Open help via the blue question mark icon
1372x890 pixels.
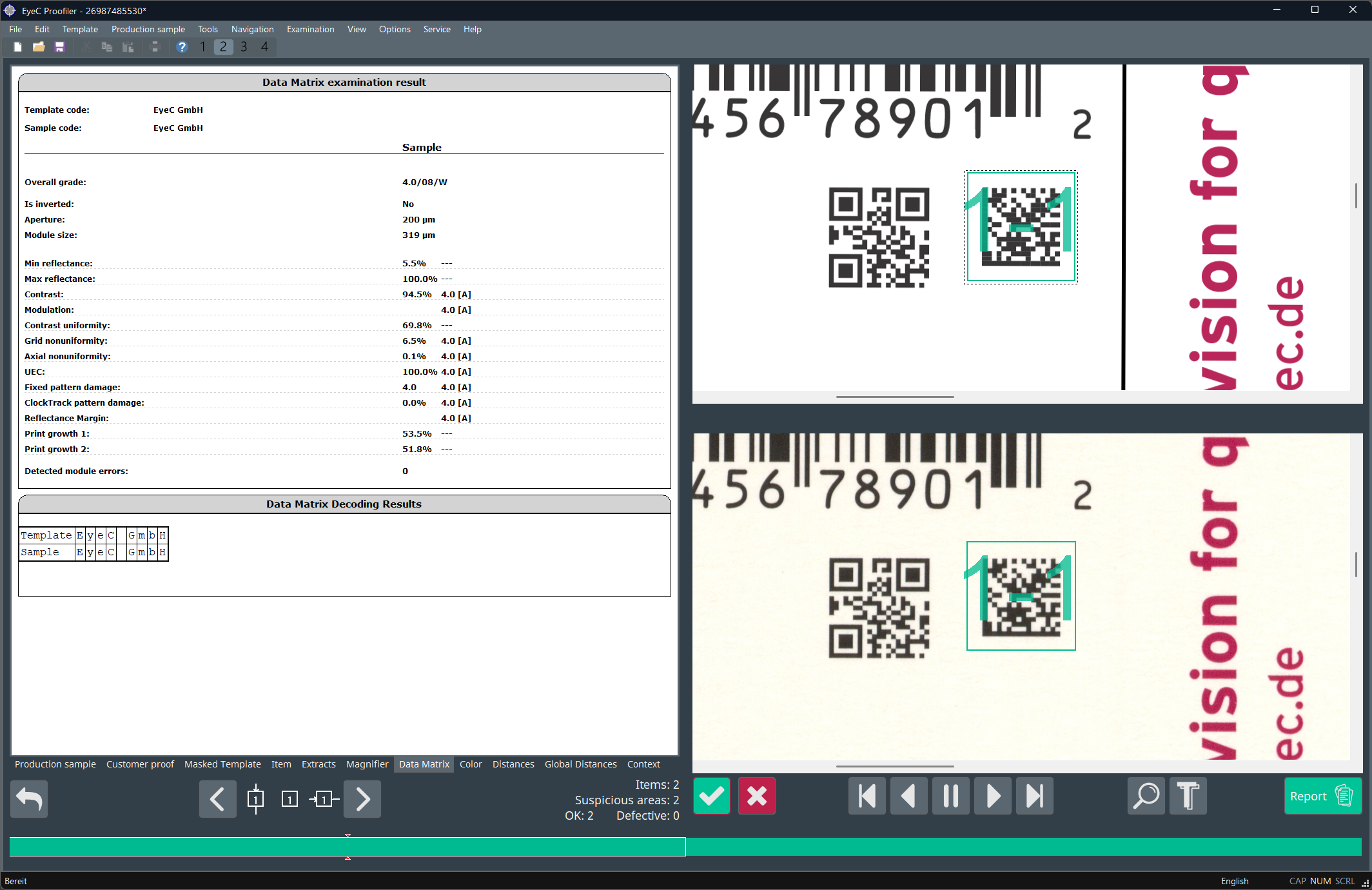(x=182, y=47)
